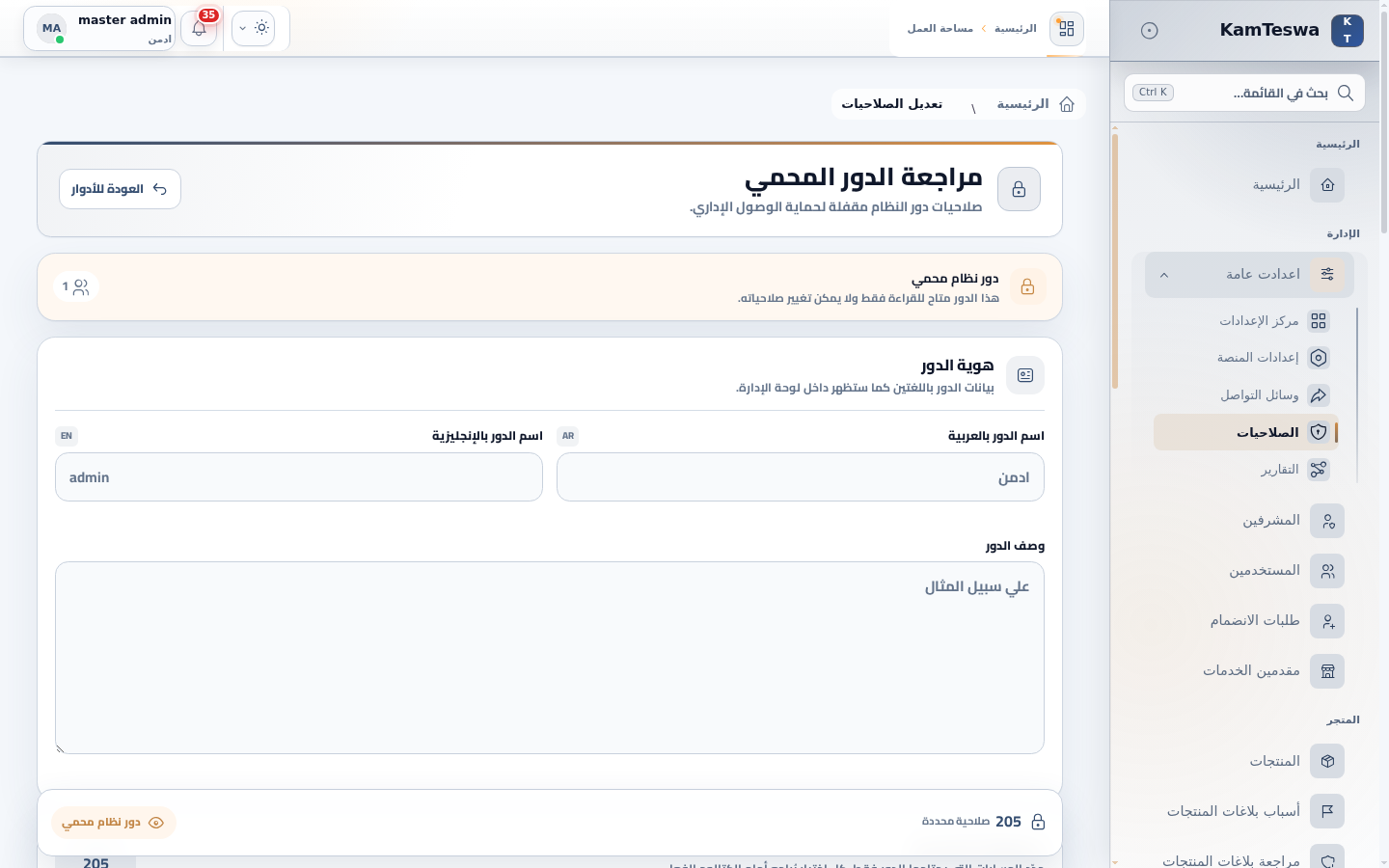The height and width of the screenshot is (868, 1389).
Task: Click the sidebar vertical scrollbar
Action: click(x=1115, y=261)
